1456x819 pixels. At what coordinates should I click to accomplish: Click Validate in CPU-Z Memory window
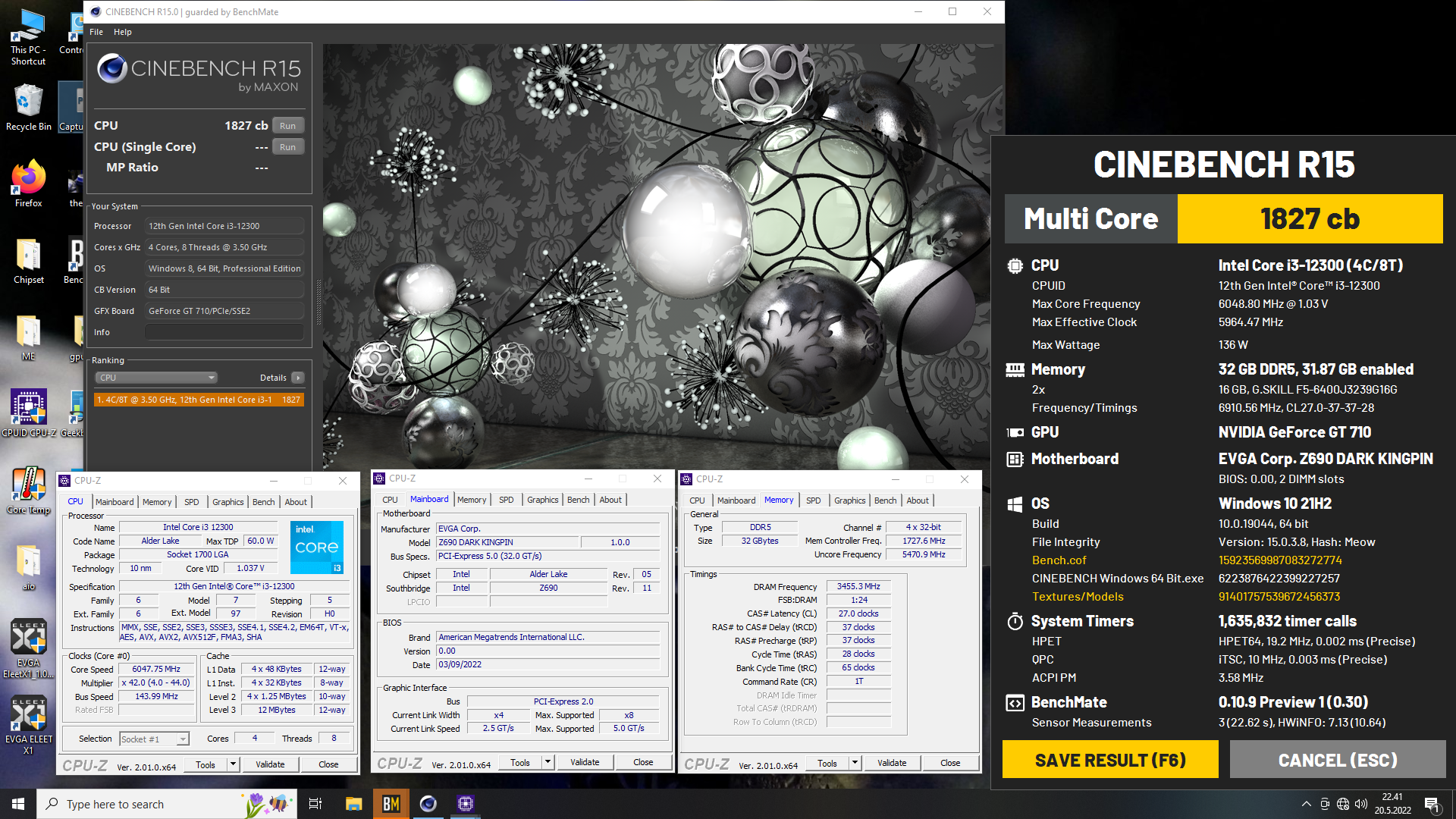892,763
